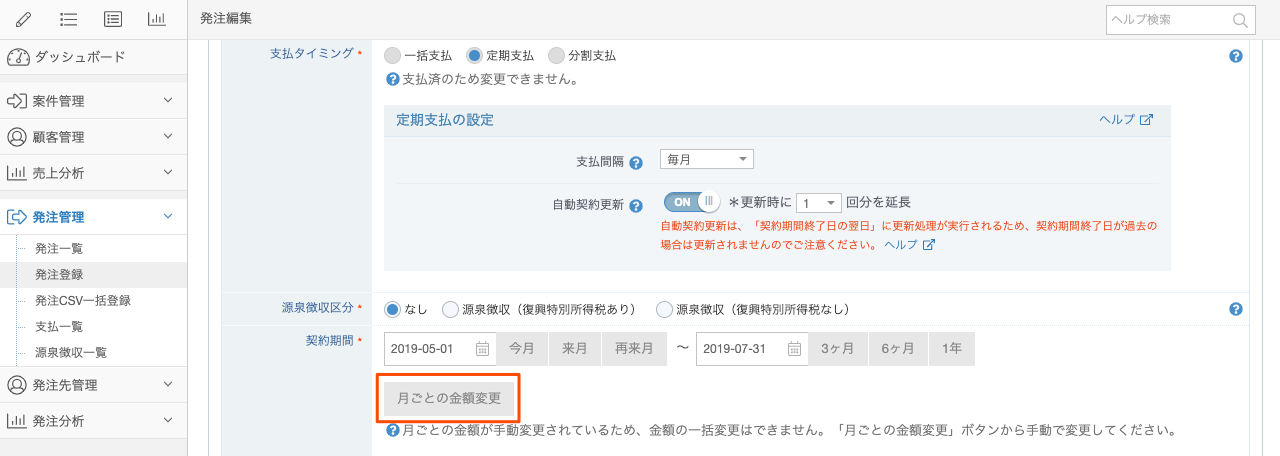The width and height of the screenshot is (1280, 456).
Task: Click the 1年 period shortcut
Action: pos(952,349)
